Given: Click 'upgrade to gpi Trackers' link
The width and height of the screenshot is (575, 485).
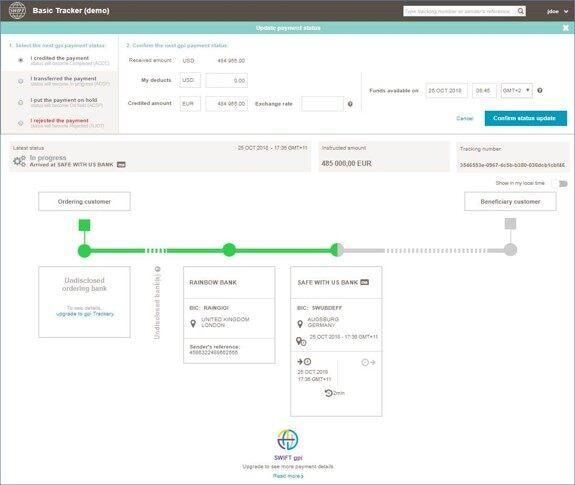Looking at the screenshot, I should coord(85,314).
